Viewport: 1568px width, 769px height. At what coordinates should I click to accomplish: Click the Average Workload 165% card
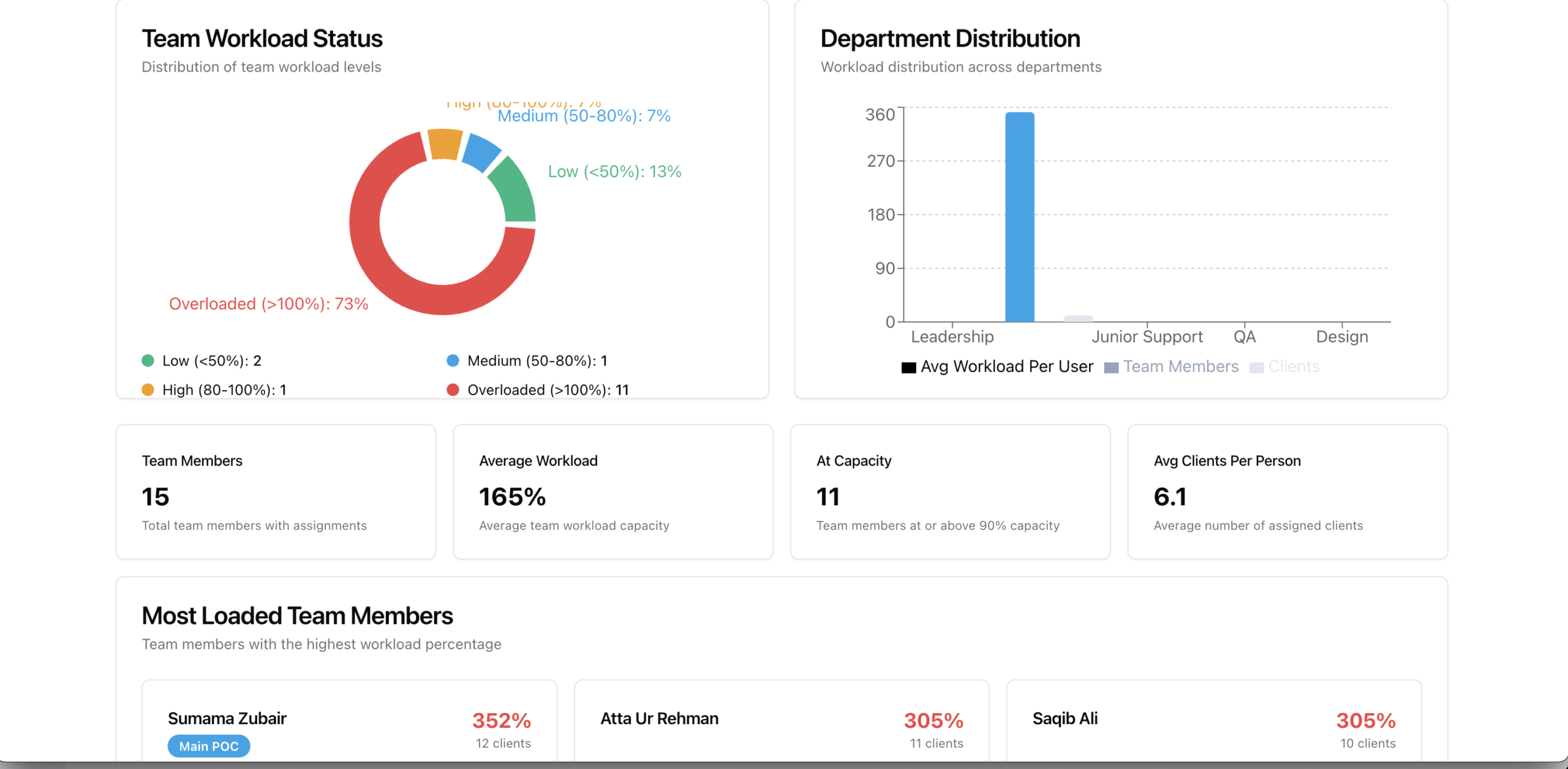pyautogui.click(x=612, y=491)
